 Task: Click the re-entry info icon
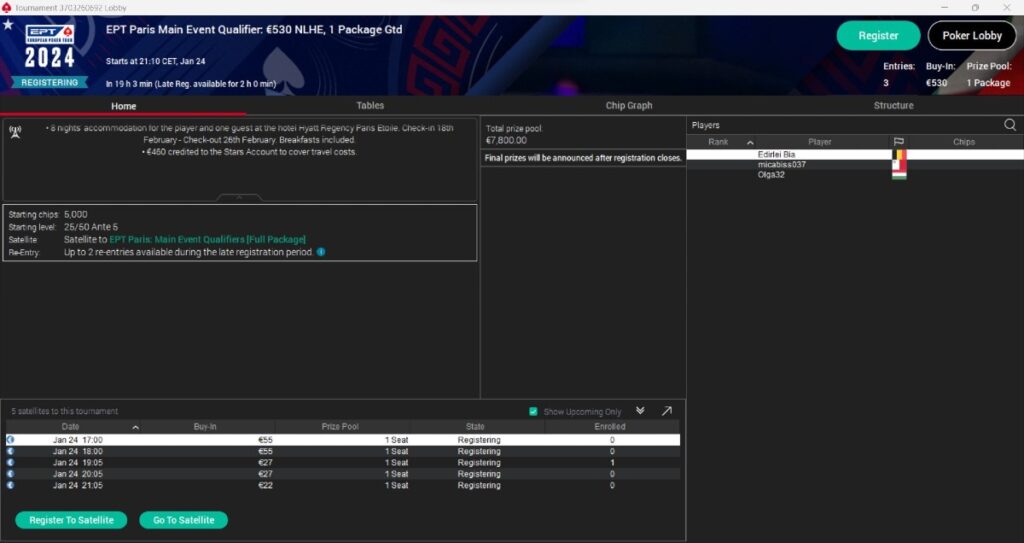pyautogui.click(x=321, y=252)
